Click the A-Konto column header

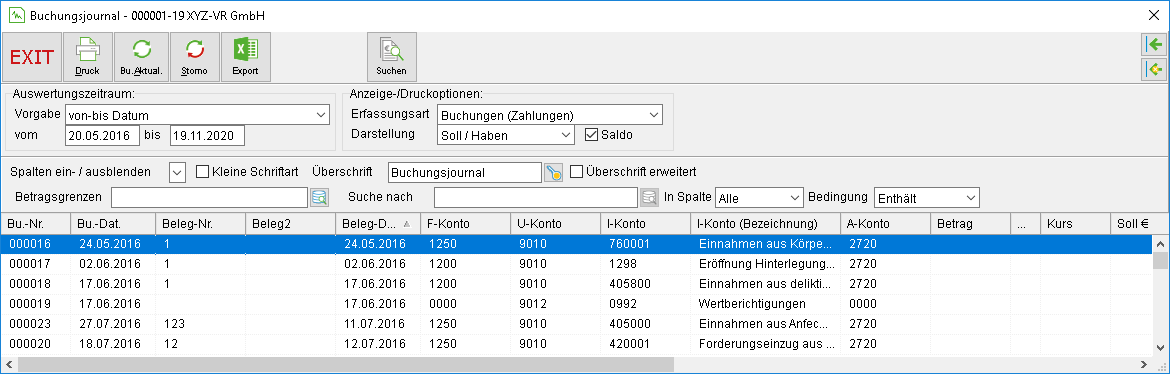885,223
